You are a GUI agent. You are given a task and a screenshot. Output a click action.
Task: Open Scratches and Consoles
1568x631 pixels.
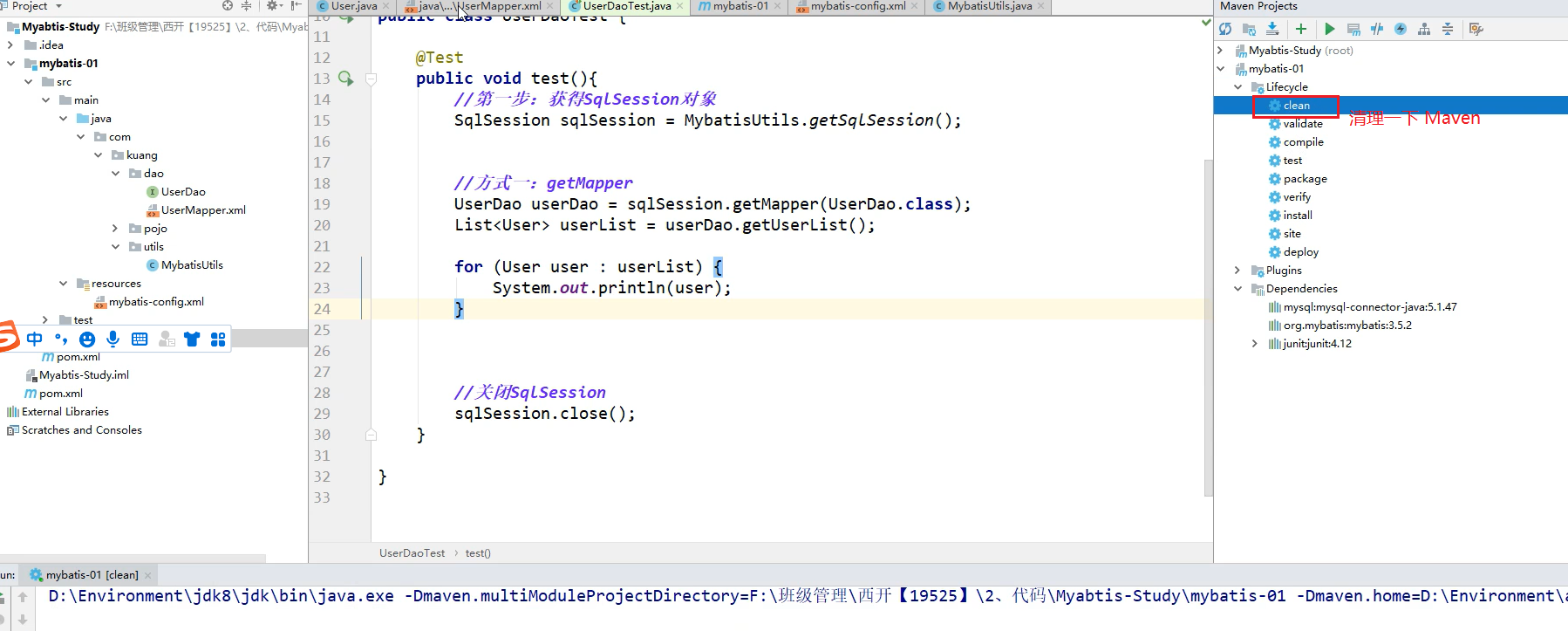tap(74, 429)
